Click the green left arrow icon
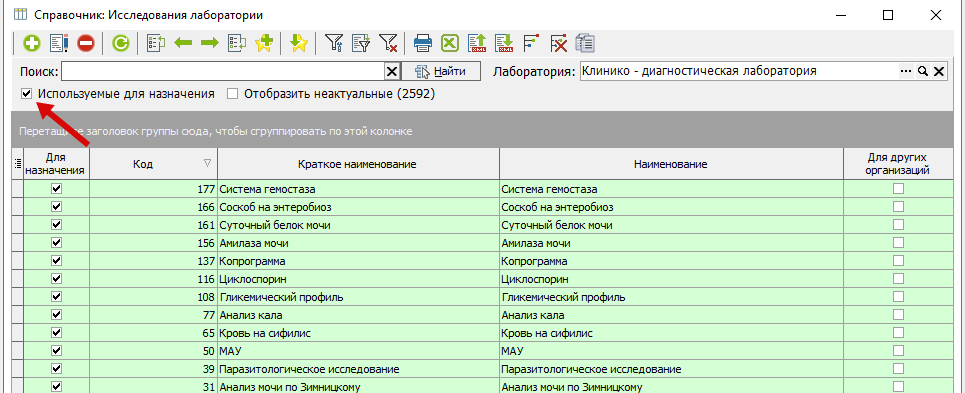 tap(183, 43)
